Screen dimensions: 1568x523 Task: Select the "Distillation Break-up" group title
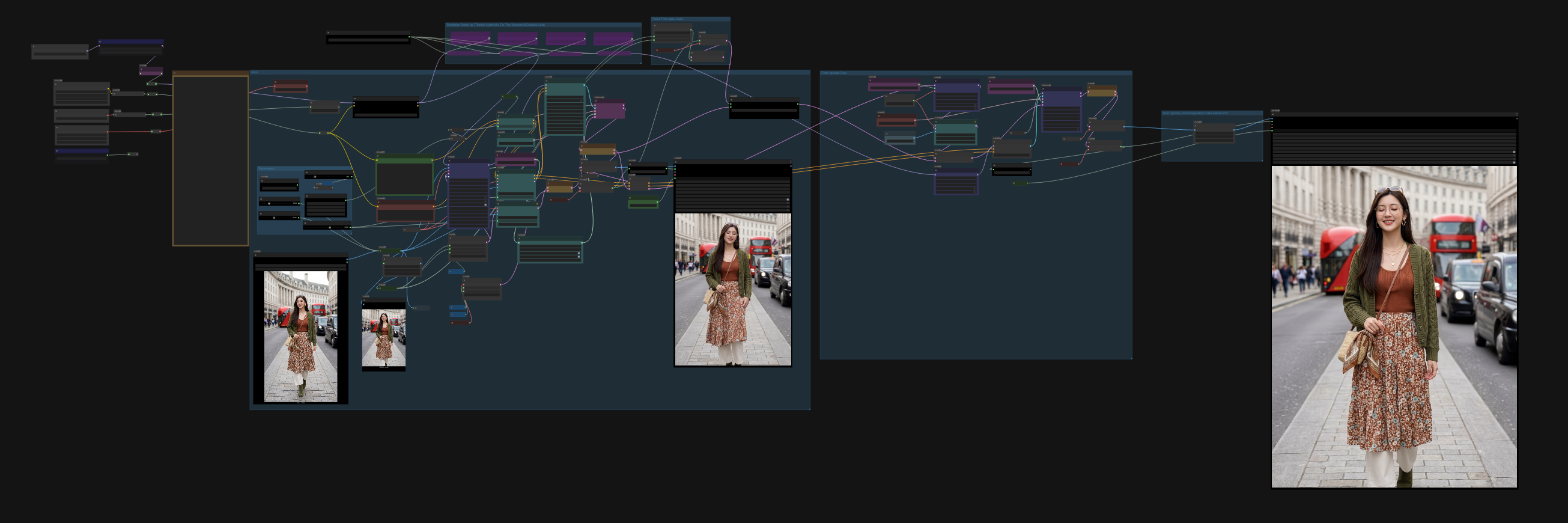click(496, 25)
